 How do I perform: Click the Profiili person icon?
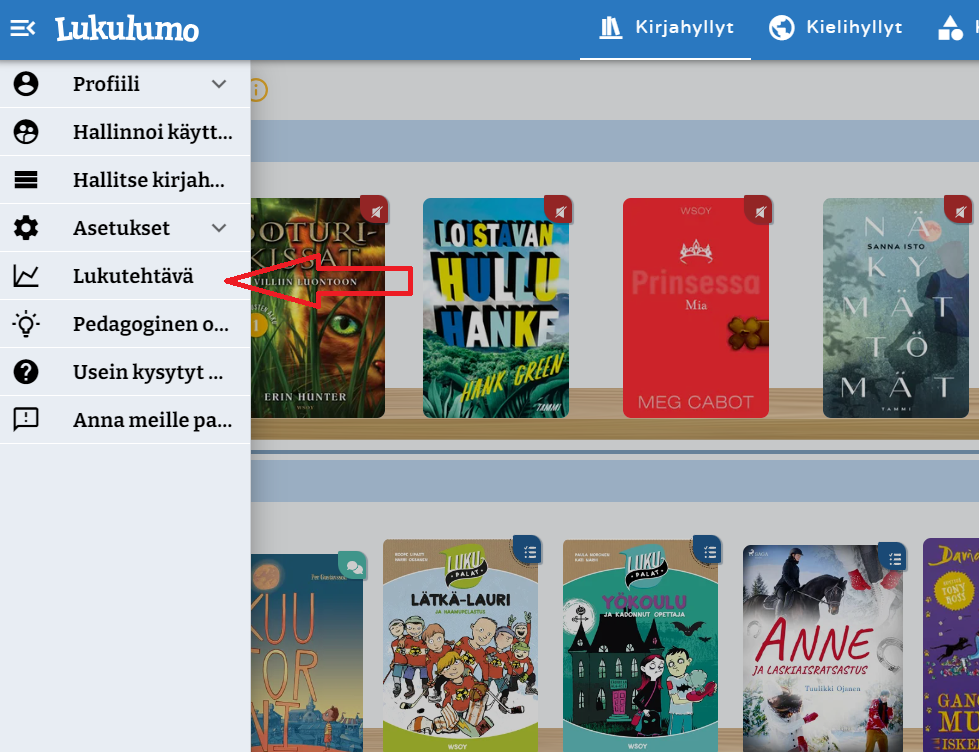(26, 84)
